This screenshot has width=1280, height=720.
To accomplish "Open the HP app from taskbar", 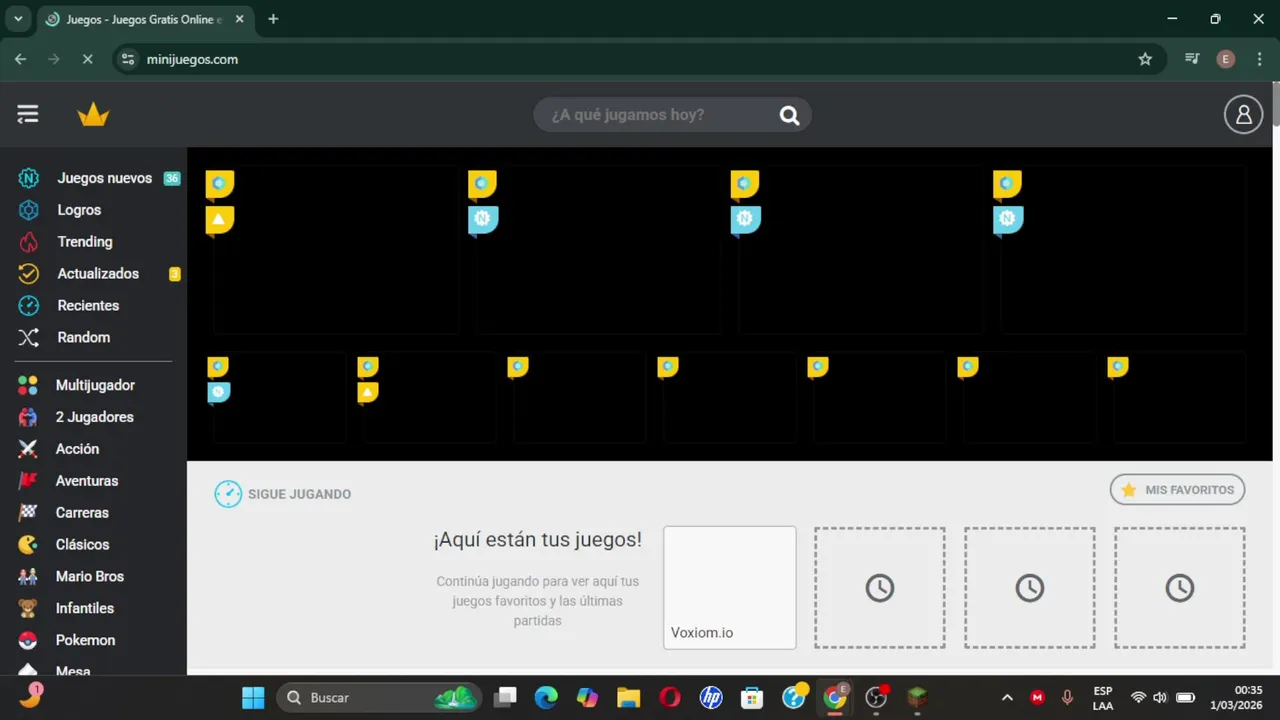I will (x=711, y=697).
